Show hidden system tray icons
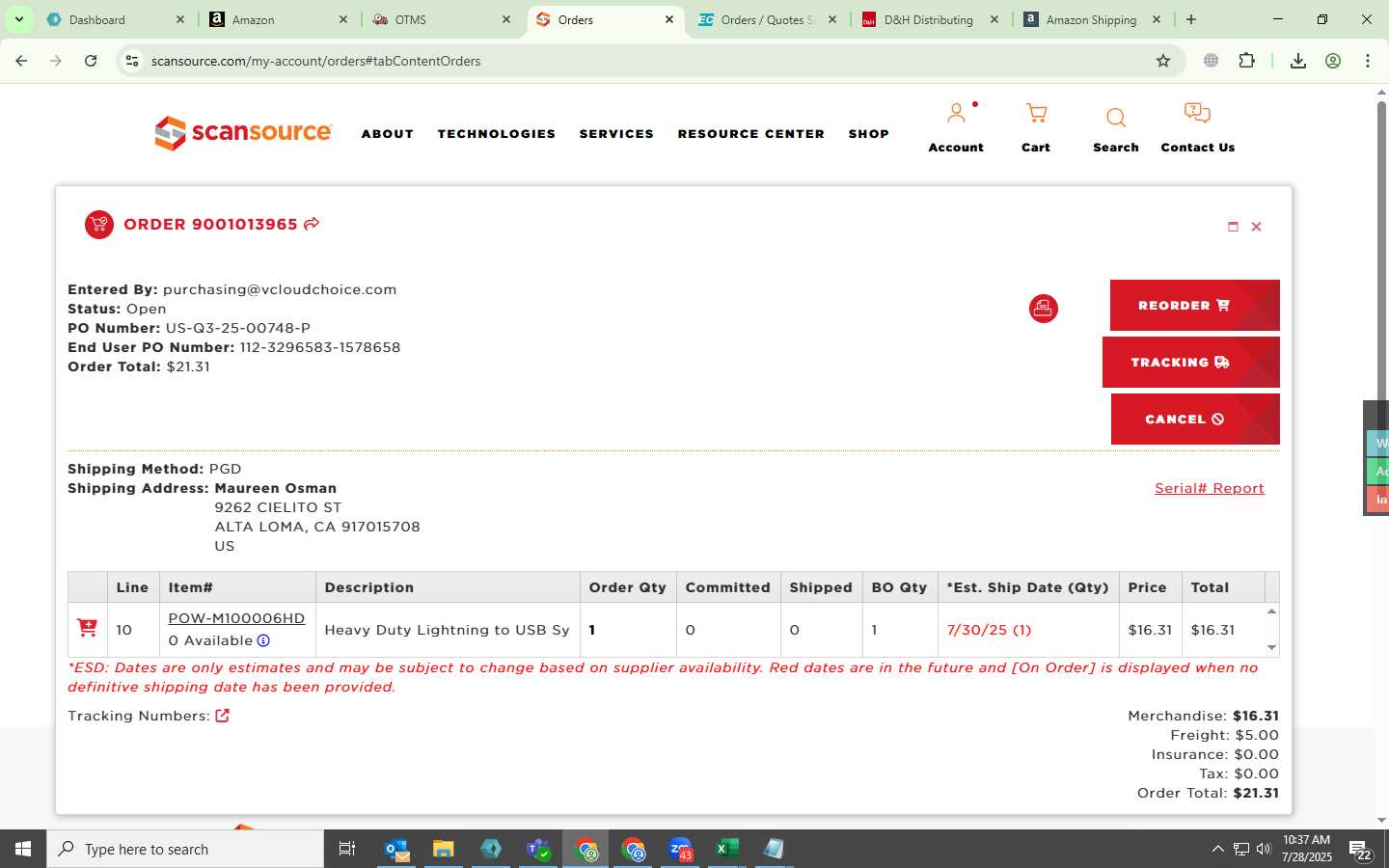This screenshot has height=868, width=1389. (x=1217, y=849)
